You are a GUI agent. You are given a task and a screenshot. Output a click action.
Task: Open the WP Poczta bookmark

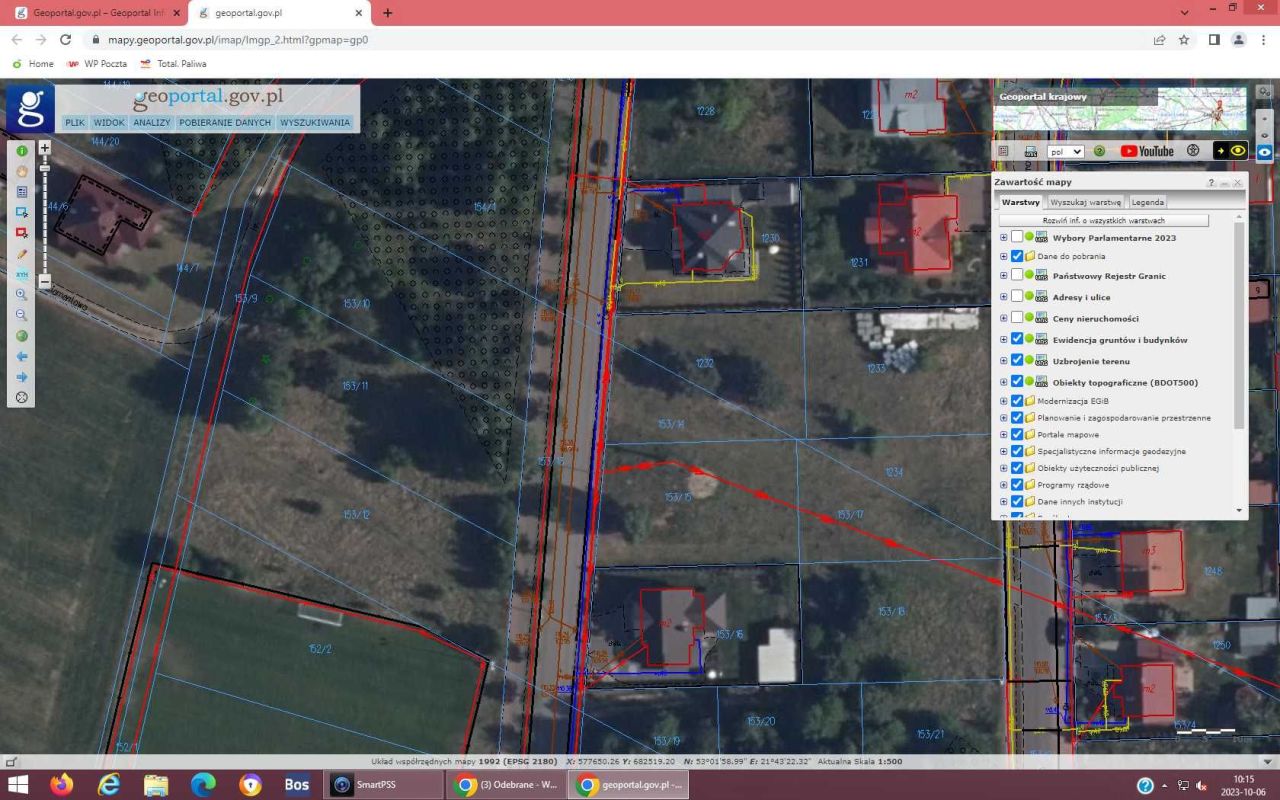(x=97, y=63)
